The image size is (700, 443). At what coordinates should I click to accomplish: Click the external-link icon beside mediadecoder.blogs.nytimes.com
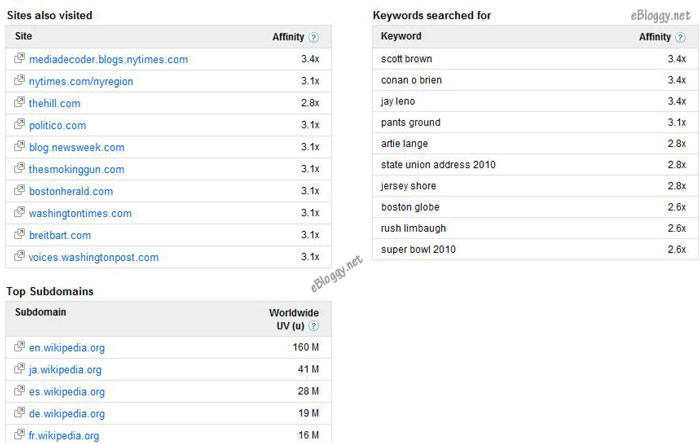(x=19, y=58)
